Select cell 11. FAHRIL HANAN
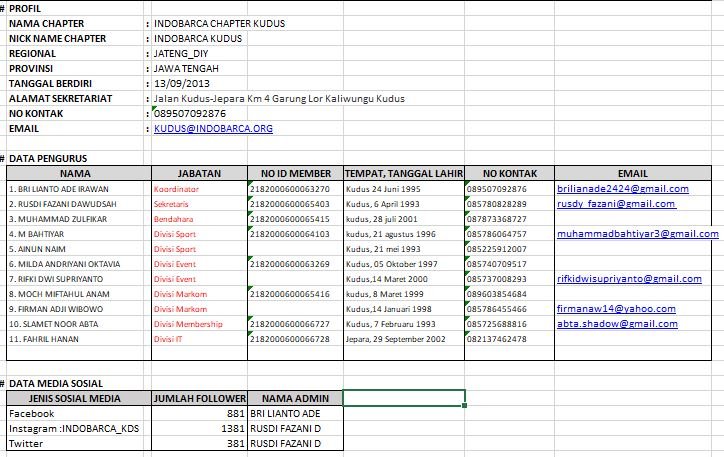Viewport: 724px width, 457px height. tap(79, 338)
